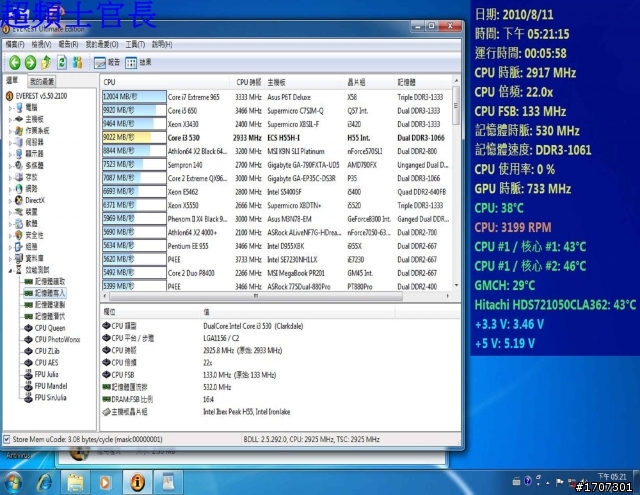Select the Core i3 530 result row
Image resolution: width=640 pixels, height=495 pixels.
[277, 138]
